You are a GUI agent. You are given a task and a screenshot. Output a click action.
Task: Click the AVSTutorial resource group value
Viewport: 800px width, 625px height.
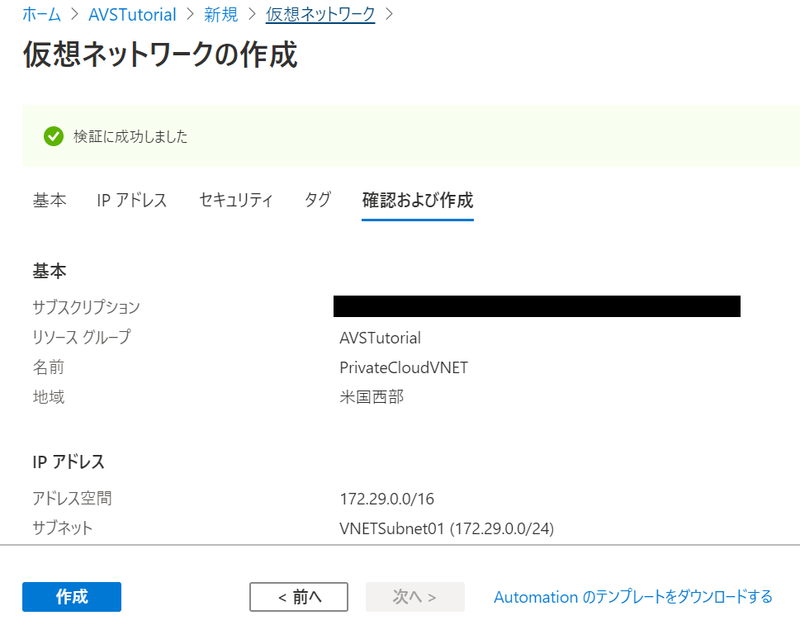pos(380,337)
